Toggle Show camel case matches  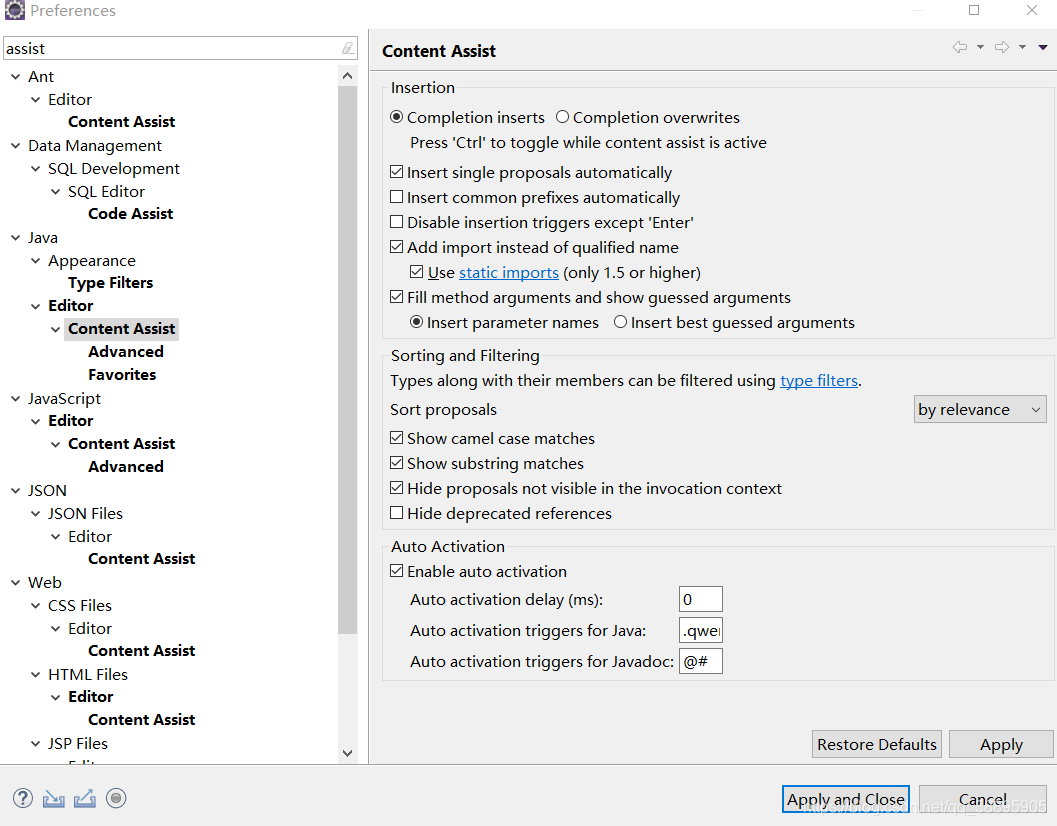[x=397, y=438]
